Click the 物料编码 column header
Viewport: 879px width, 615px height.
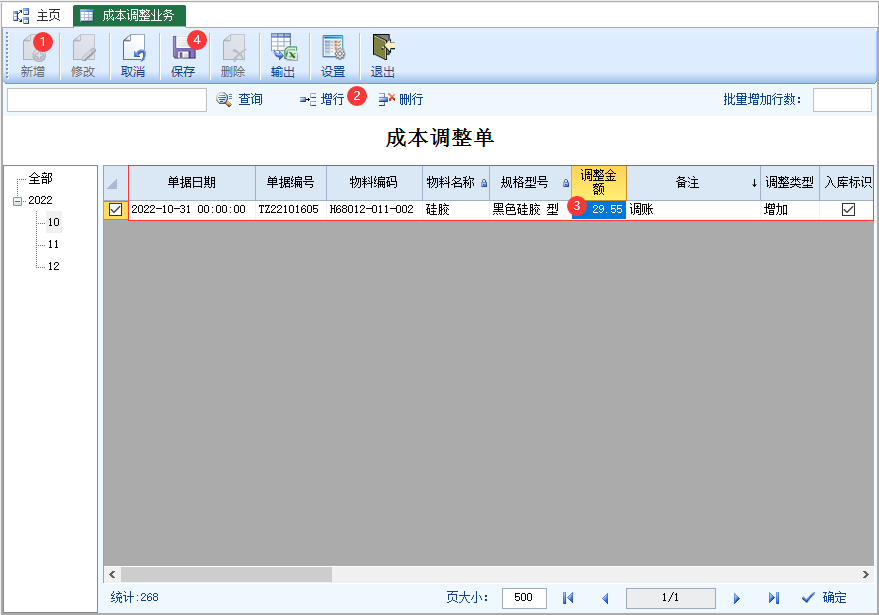(x=374, y=183)
